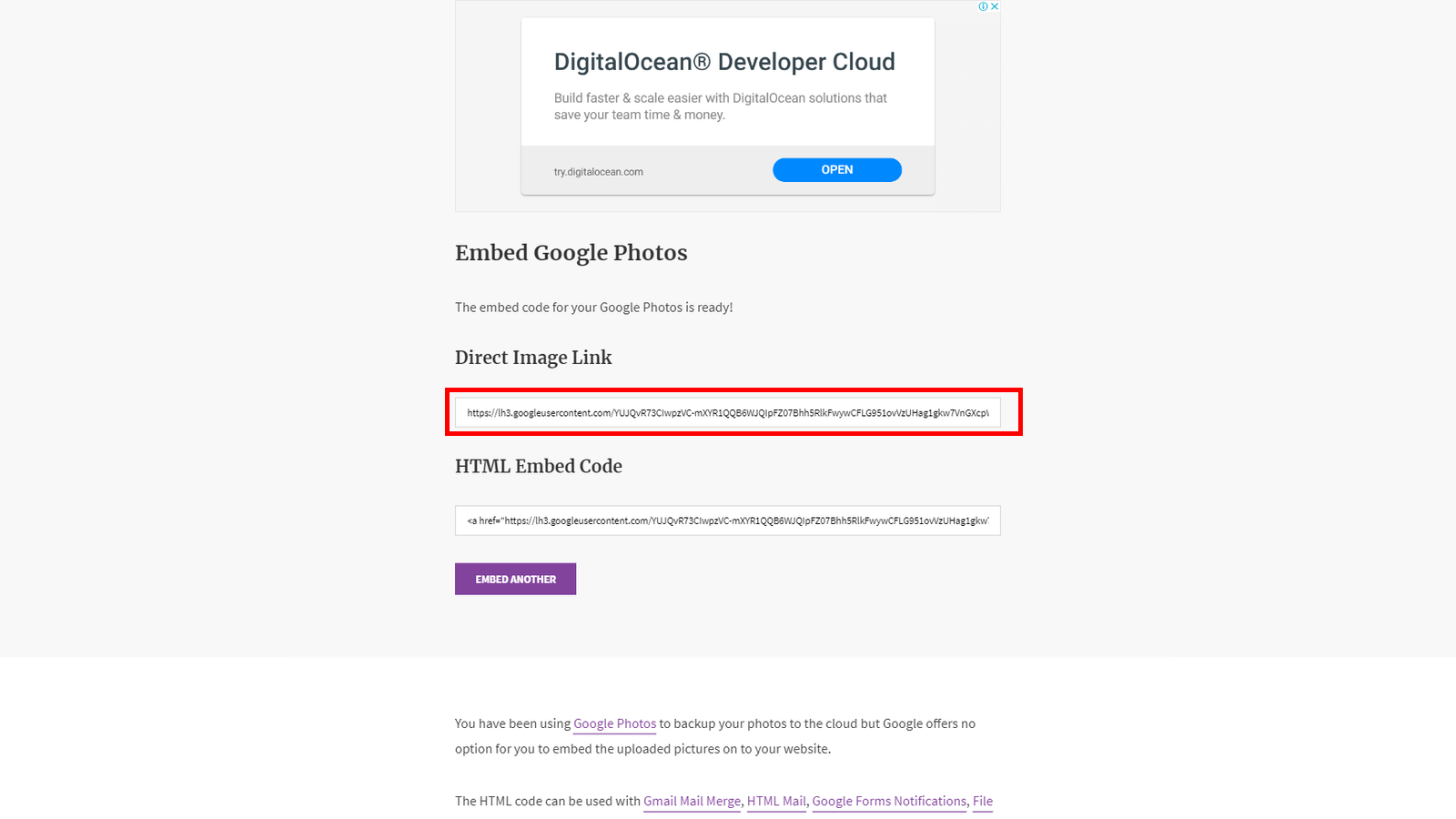Click the highlighted googleusercontent URL text
The width and height of the screenshot is (1456, 819).
tap(727, 412)
